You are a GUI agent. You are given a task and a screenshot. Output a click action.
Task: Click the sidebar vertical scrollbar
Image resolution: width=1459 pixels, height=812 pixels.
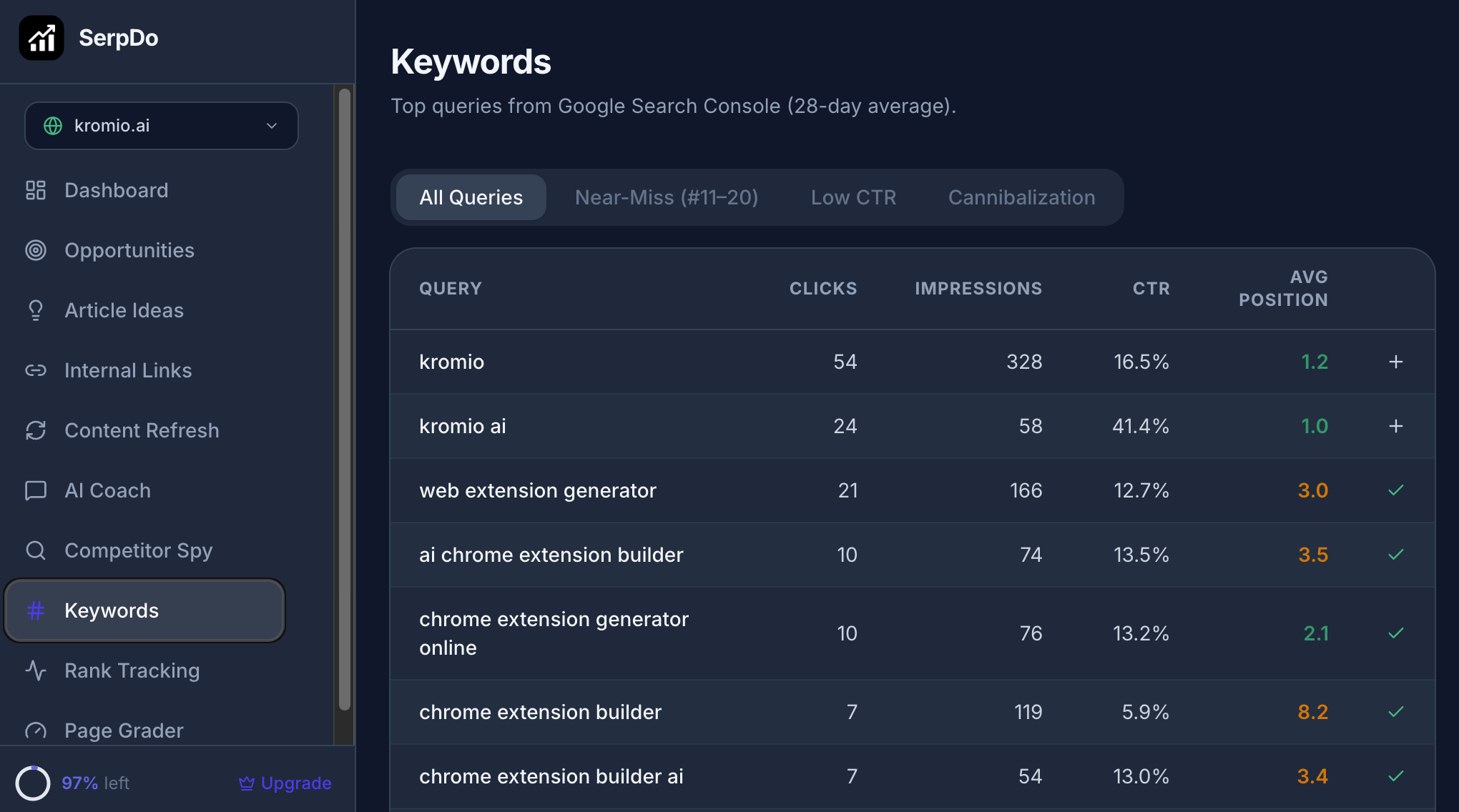tap(345, 399)
